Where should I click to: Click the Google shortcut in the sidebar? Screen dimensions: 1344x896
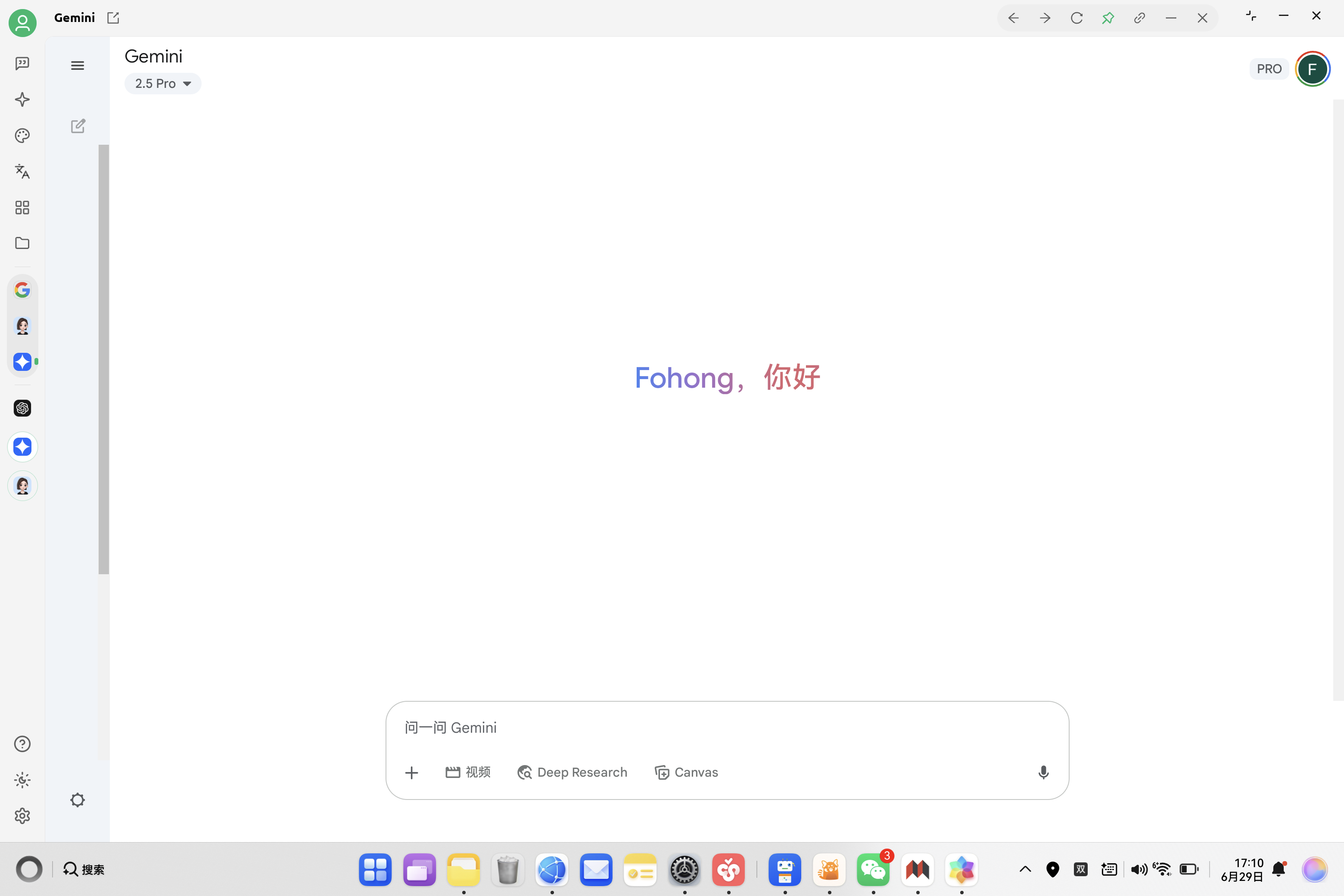point(22,290)
